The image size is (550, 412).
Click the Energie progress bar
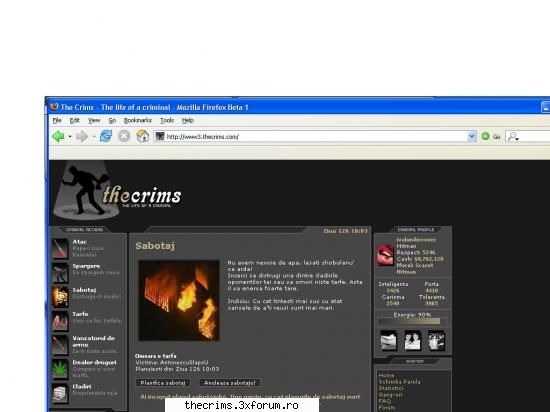point(412,321)
